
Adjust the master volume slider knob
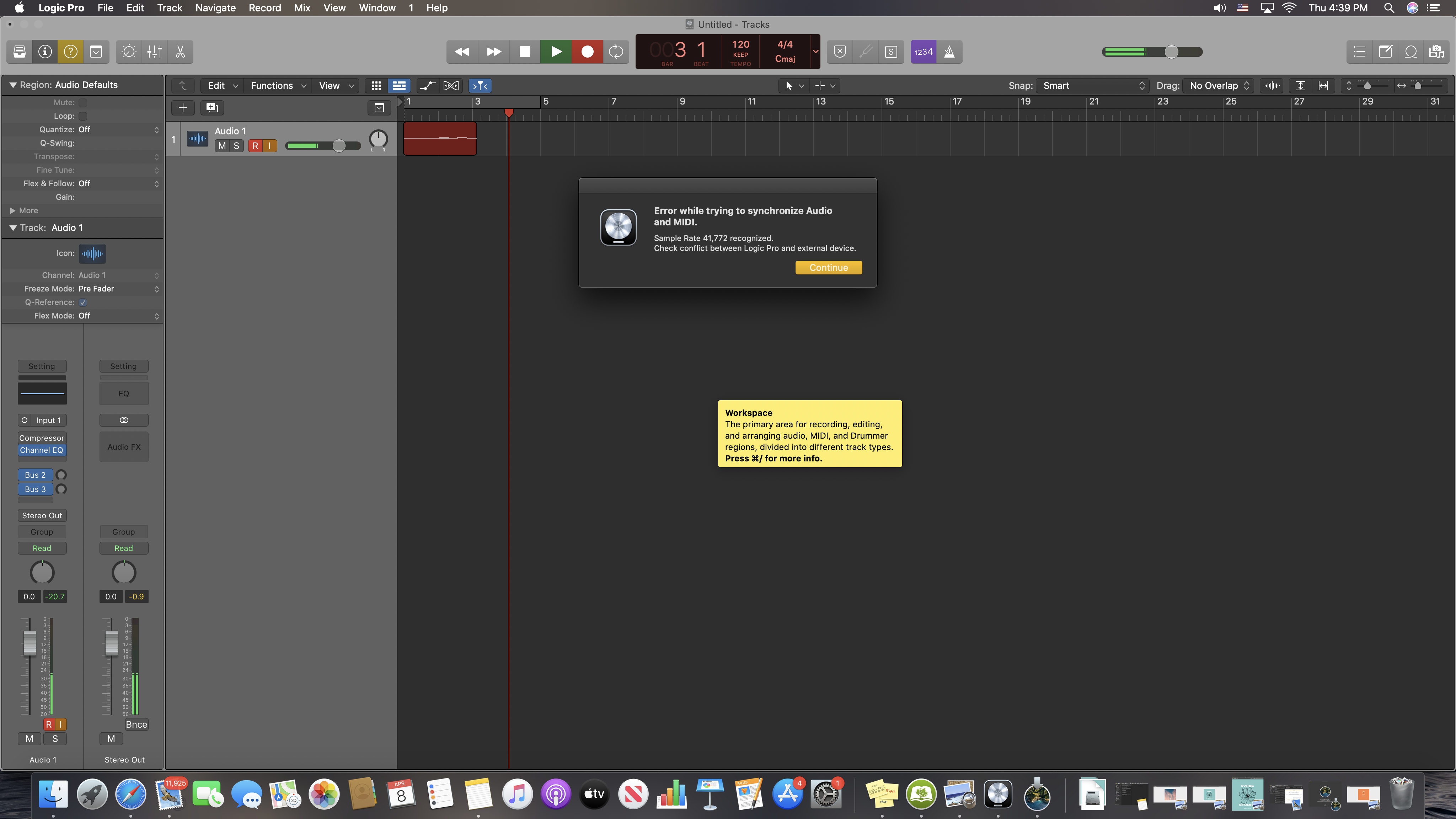(x=1171, y=52)
